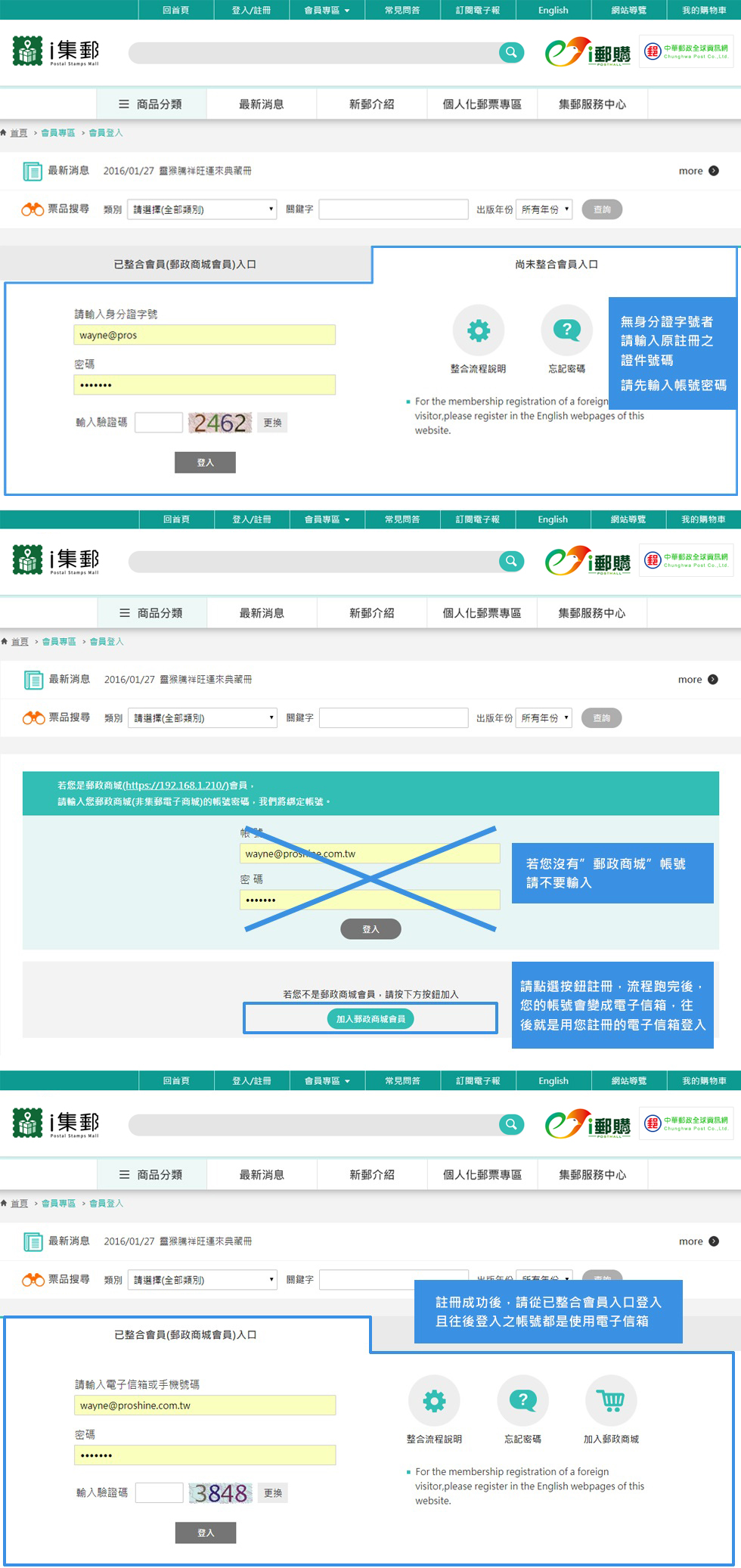Click the captcha input box beside 2462
This screenshot has height=1568, width=741.
coord(159,423)
